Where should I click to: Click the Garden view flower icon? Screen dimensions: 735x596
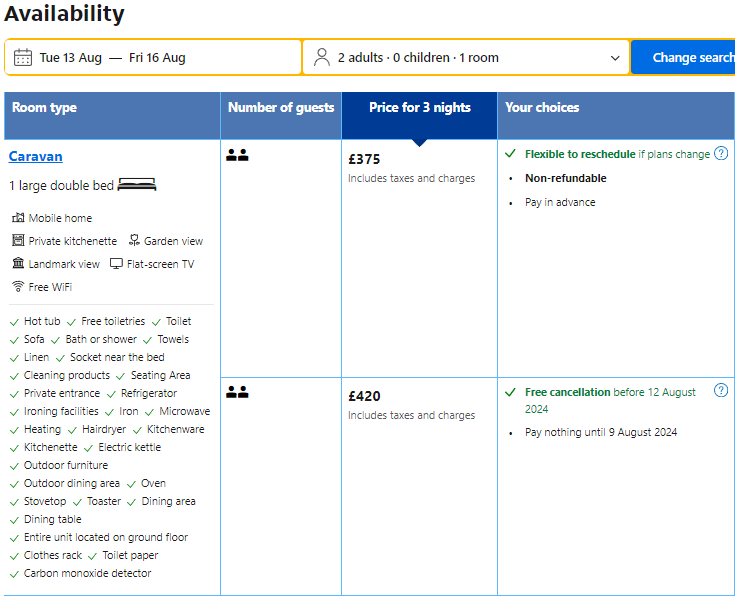pos(134,241)
